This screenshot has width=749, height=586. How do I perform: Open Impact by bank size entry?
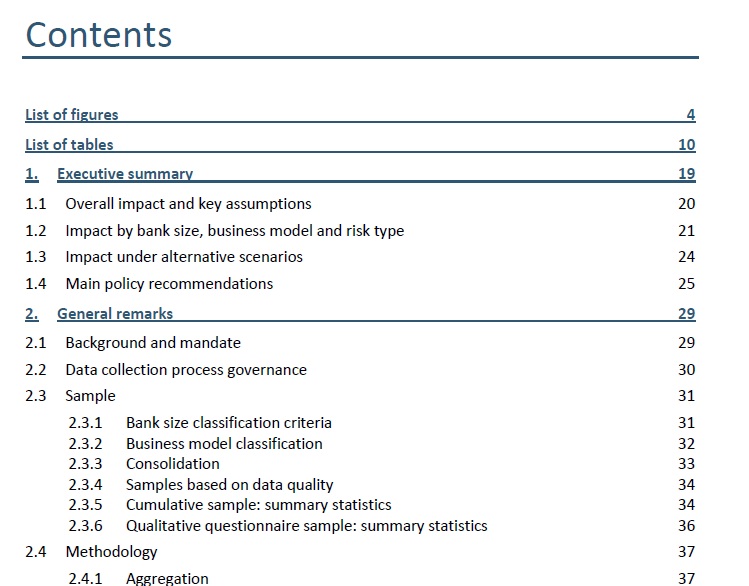click(x=234, y=231)
